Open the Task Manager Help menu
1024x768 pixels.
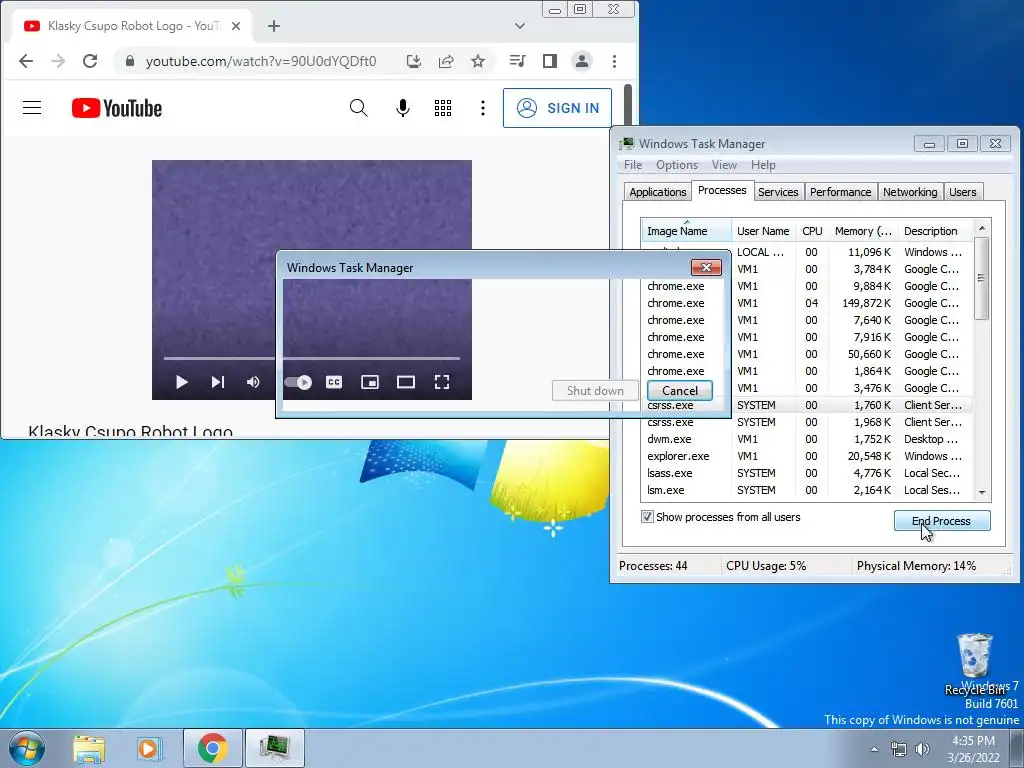763,165
